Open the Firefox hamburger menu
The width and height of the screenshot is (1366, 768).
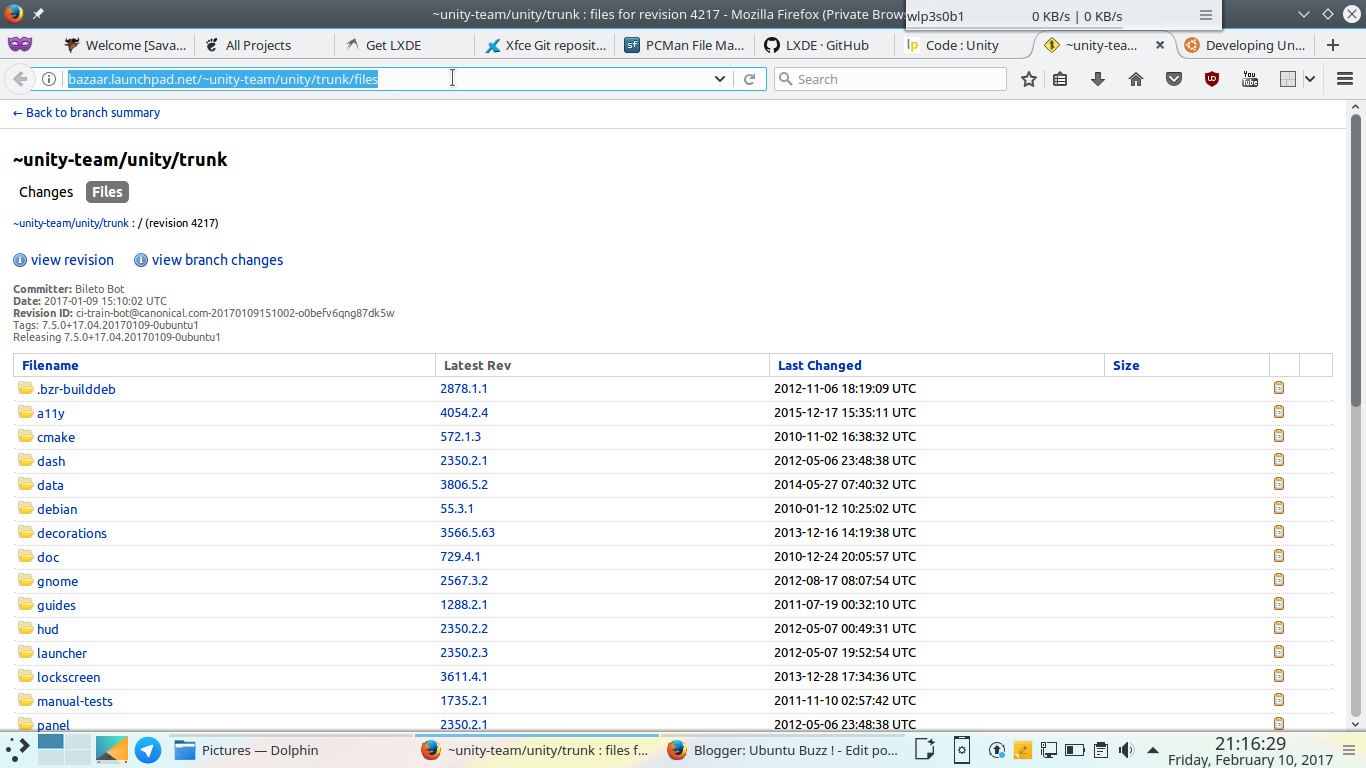point(1344,78)
